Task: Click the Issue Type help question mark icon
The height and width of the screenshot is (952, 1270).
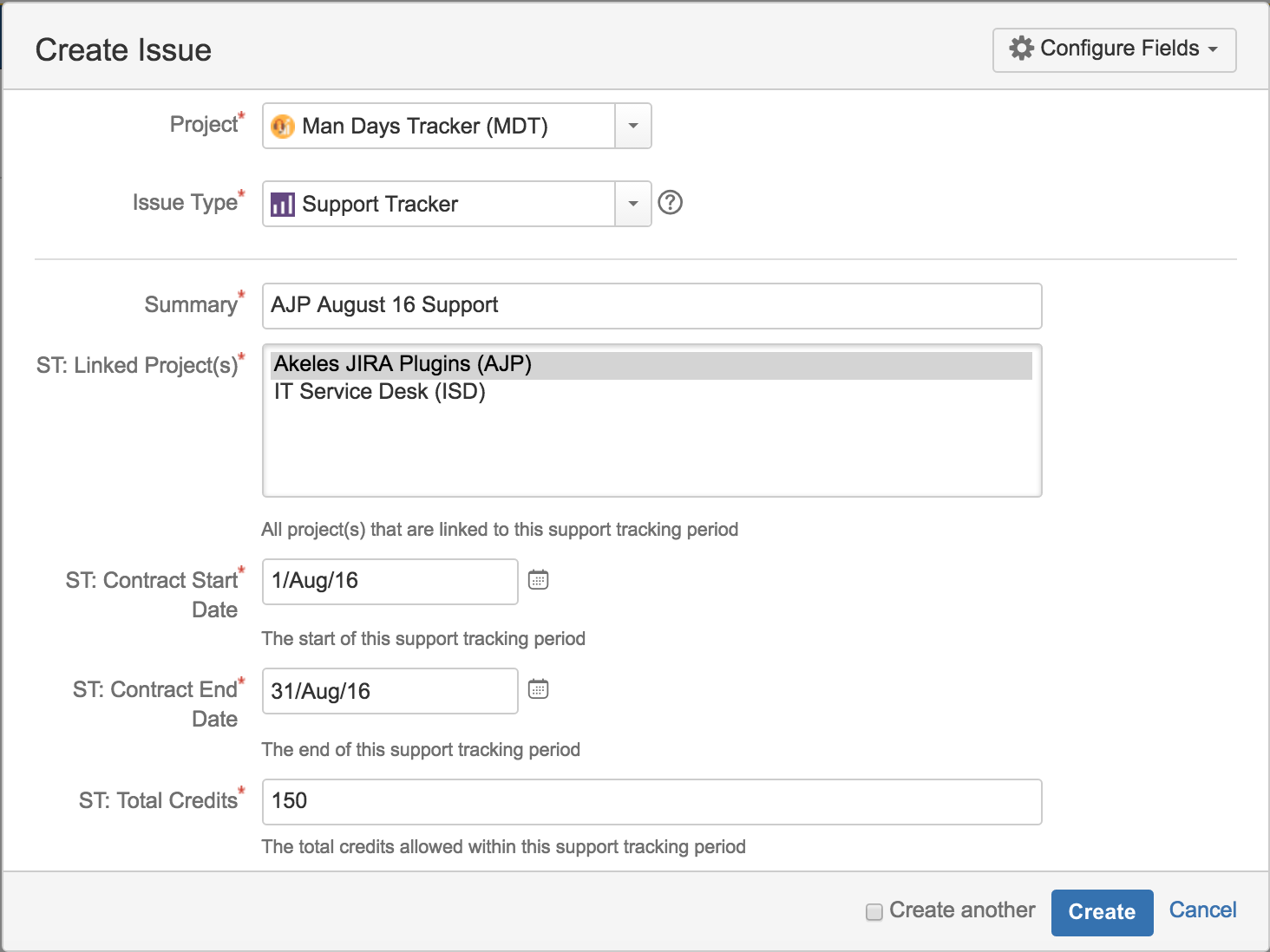Action: (x=671, y=203)
